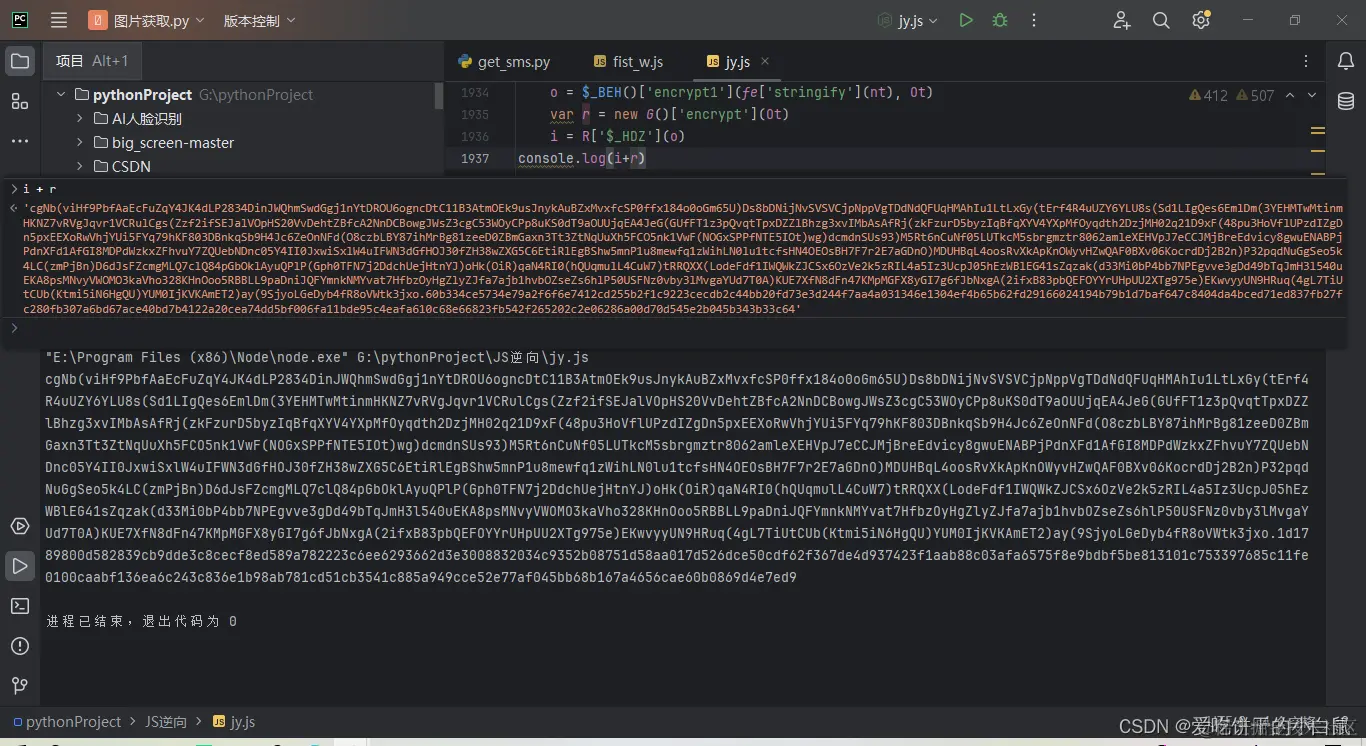1366x746 pixels.
Task: Switch to fist_w.js tab
Action: point(628,61)
